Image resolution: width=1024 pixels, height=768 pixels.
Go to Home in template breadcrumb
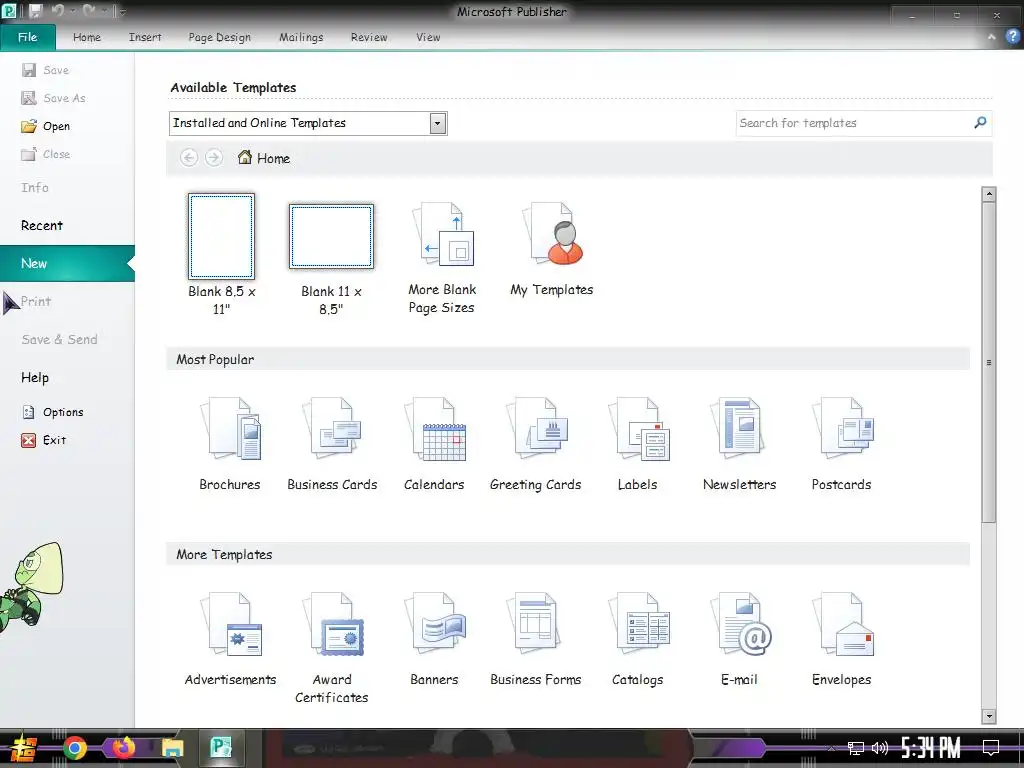264,158
